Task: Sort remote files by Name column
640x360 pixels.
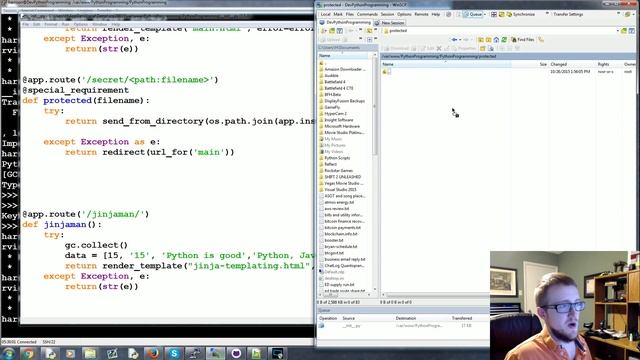Action: click(445, 64)
